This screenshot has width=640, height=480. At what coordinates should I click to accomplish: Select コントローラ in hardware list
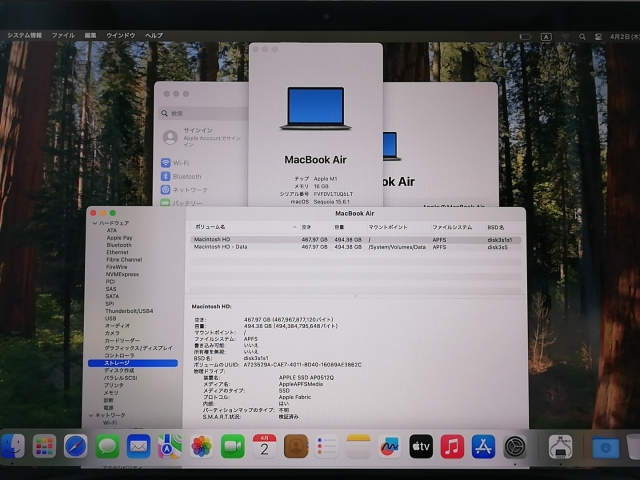(x=119, y=356)
